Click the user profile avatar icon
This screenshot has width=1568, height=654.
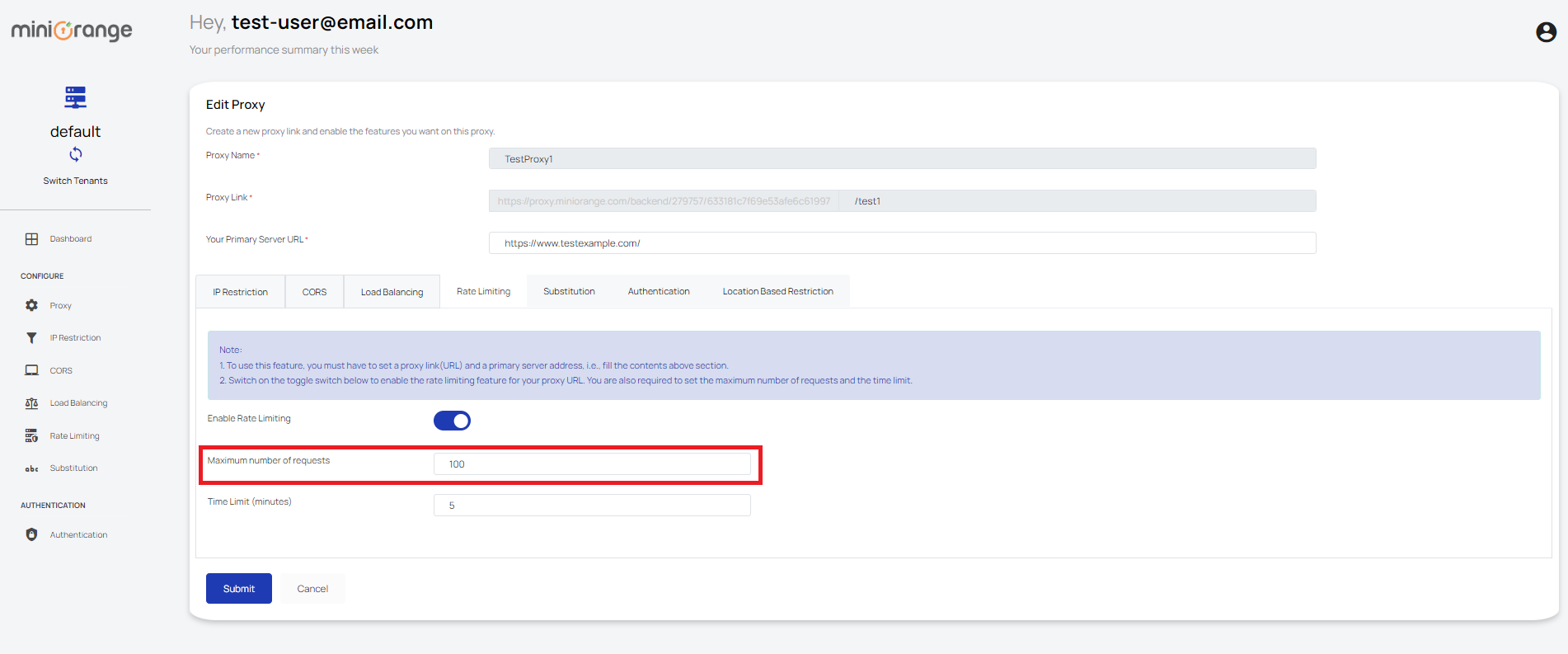coord(1546,32)
